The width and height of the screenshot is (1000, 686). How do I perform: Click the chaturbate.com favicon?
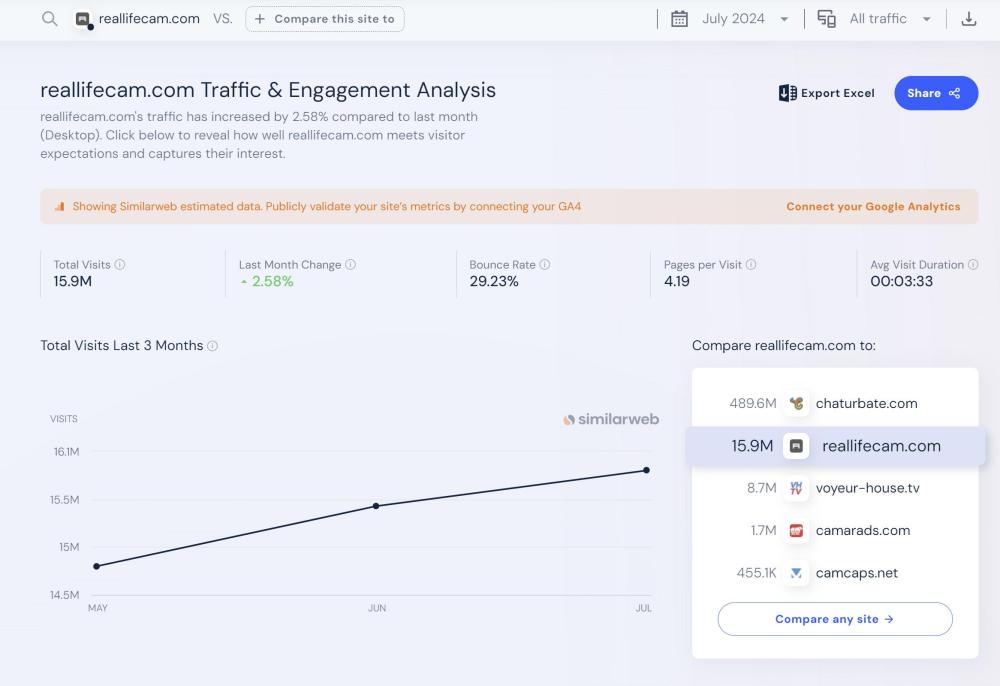point(796,404)
